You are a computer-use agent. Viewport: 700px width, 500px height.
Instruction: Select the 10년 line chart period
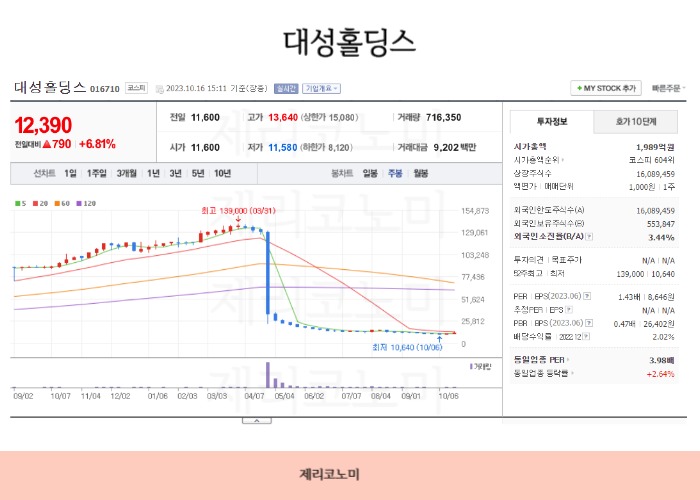tap(222, 173)
